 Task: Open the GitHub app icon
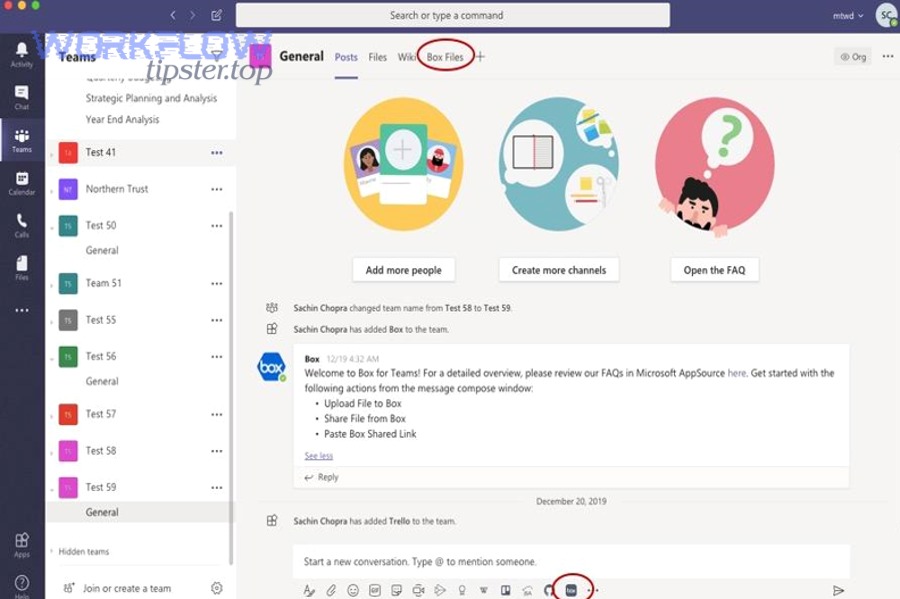tap(549, 590)
